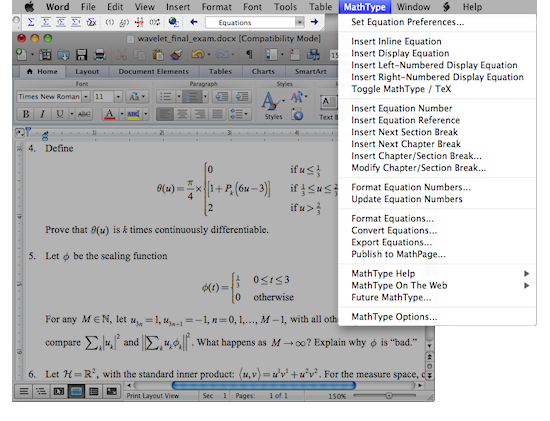
Task: Activate the Format Painter brush
Action: (176, 55)
